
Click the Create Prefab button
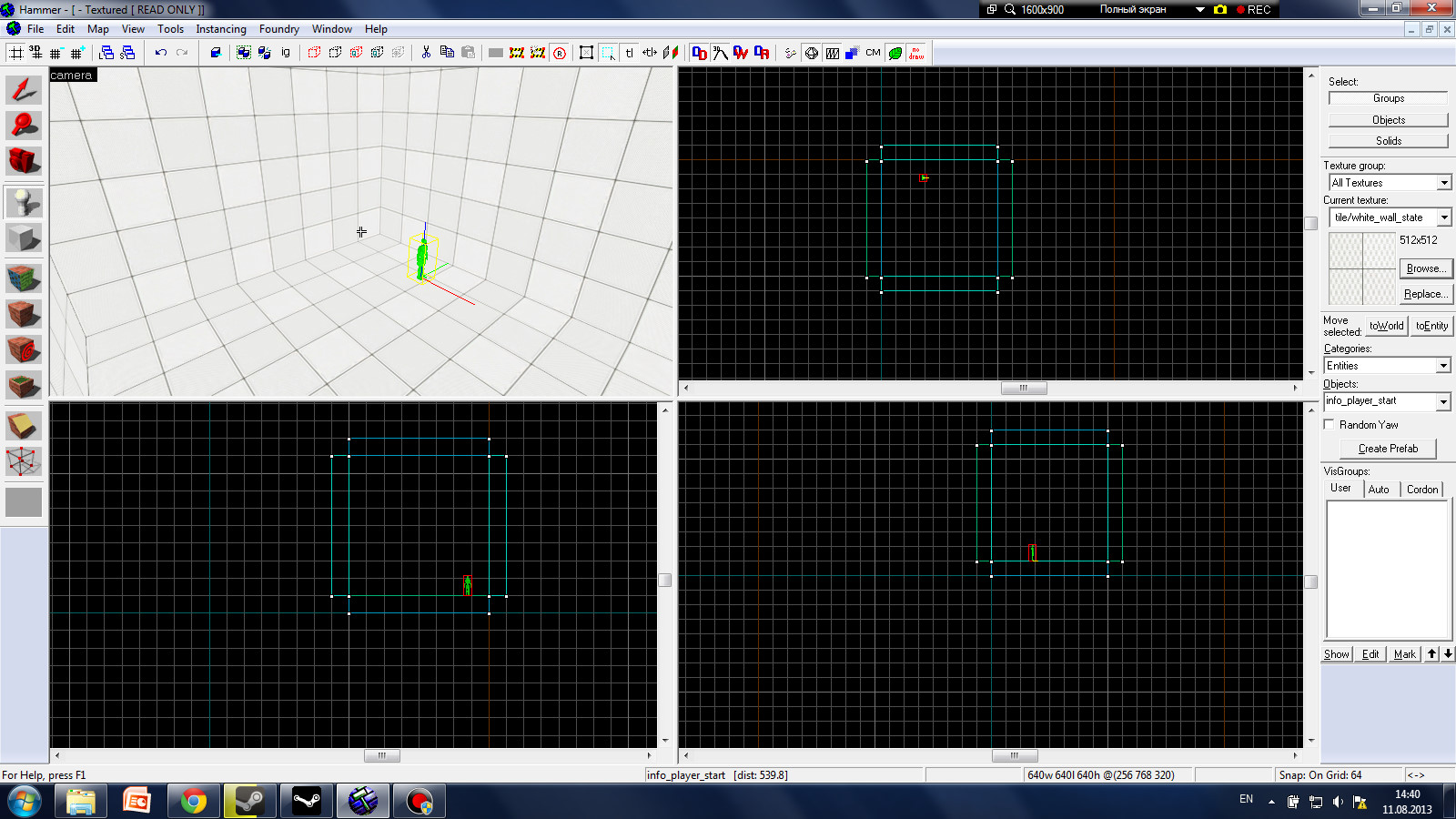point(1388,449)
